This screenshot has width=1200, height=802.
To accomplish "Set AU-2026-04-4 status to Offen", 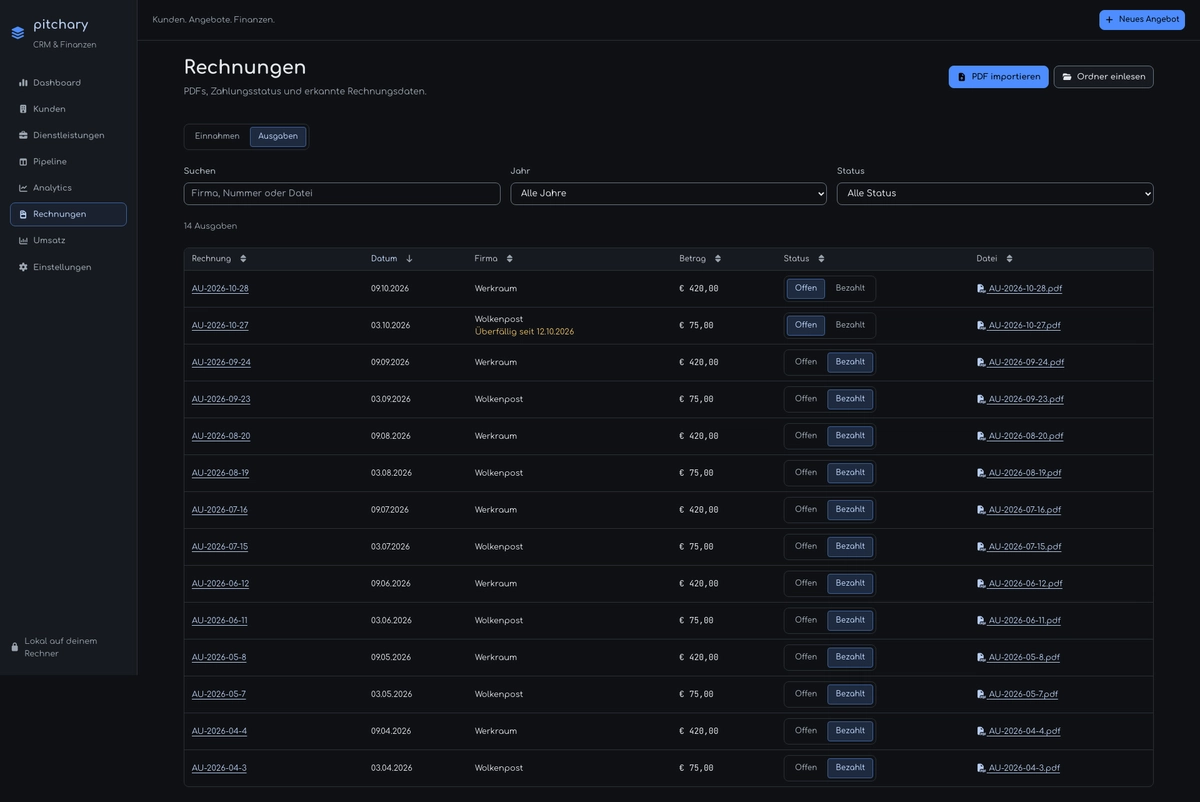I will click(806, 731).
